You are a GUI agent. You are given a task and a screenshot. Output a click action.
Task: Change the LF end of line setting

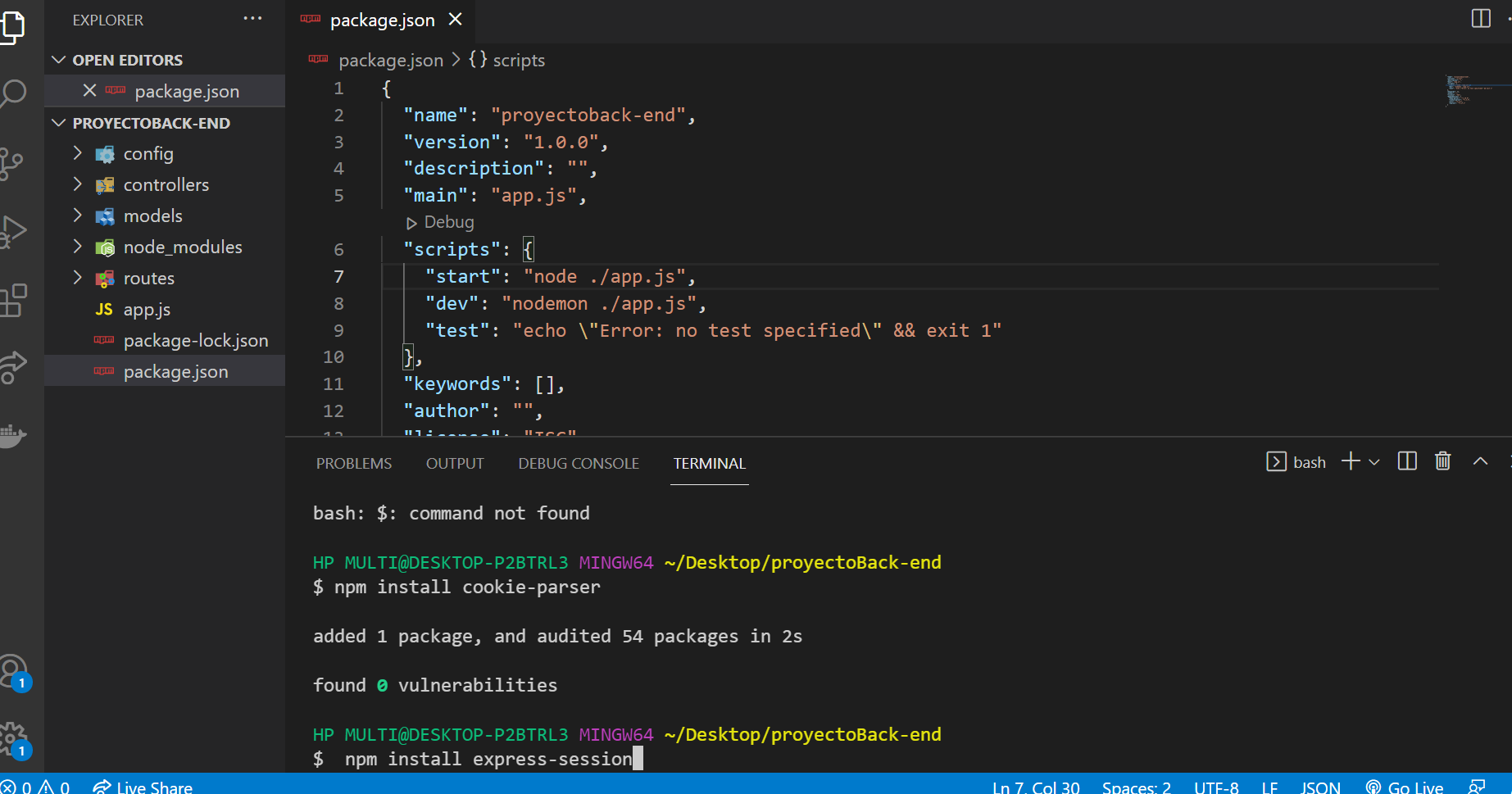tap(1269, 787)
